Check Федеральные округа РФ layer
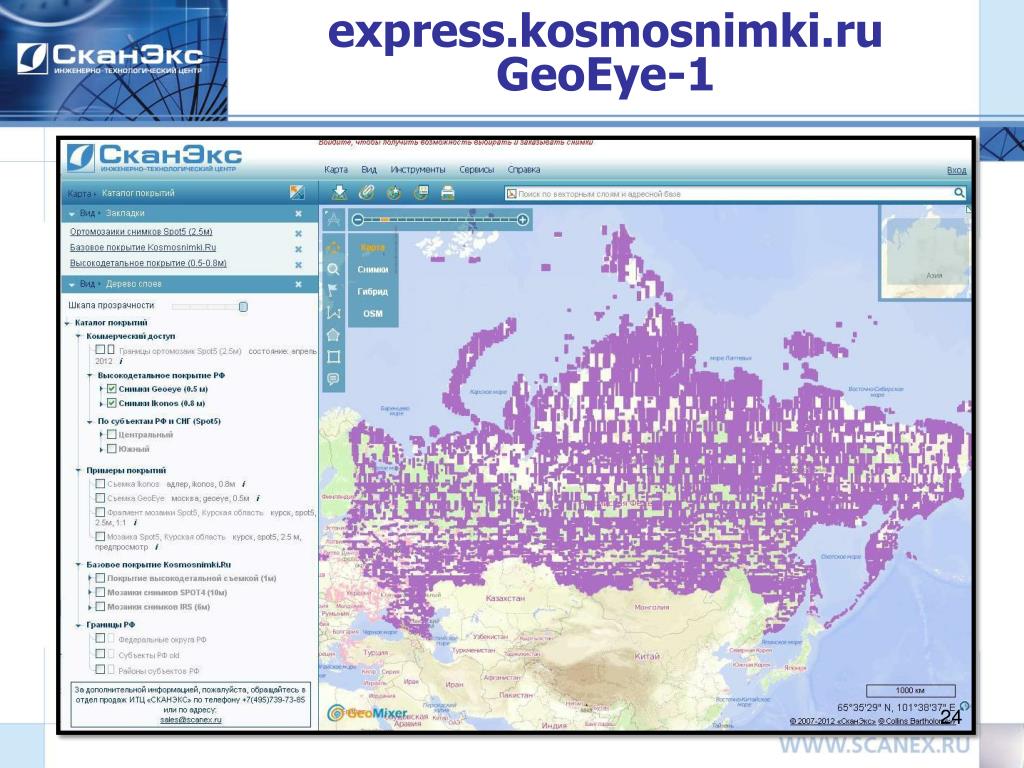The width and height of the screenshot is (1024, 768). tap(100, 639)
